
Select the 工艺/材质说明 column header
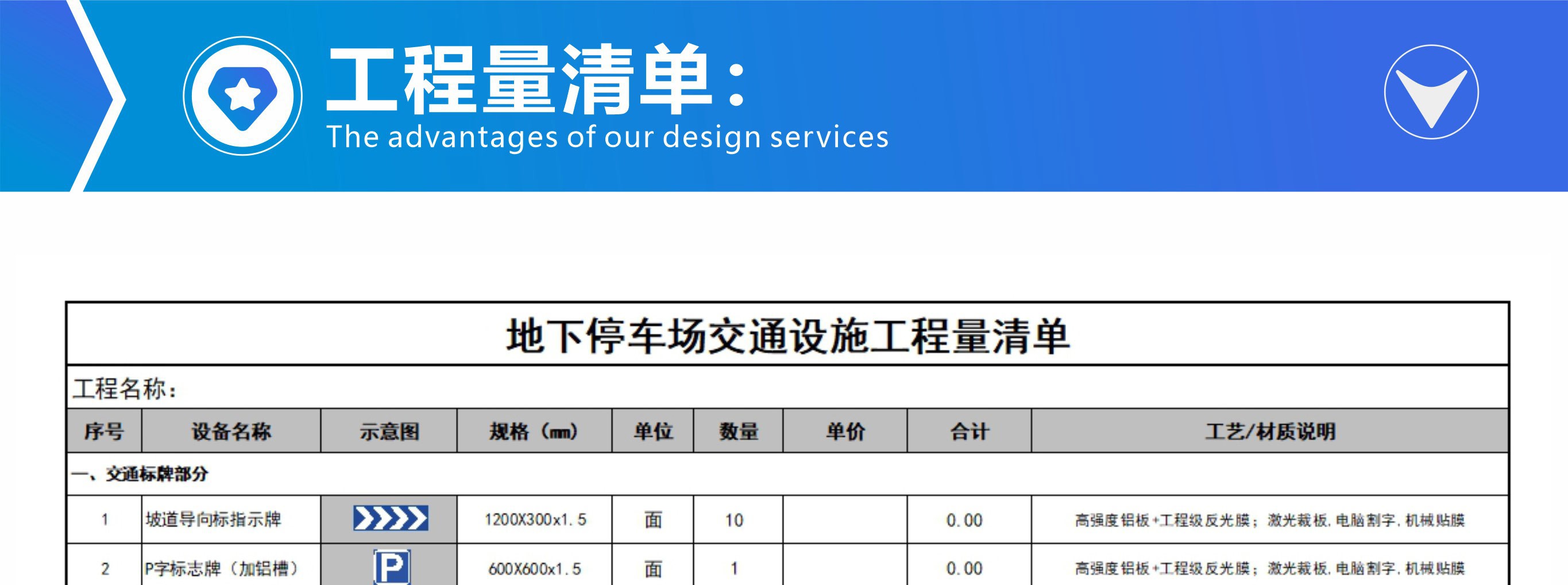click(x=1270, y=432)
